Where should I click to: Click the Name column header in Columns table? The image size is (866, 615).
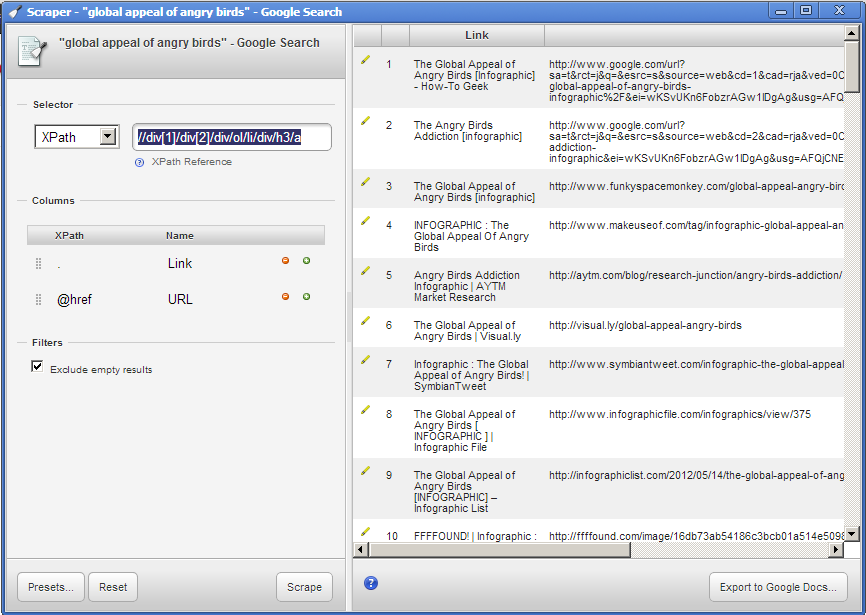pyautogui.click(x=179, y=236)
